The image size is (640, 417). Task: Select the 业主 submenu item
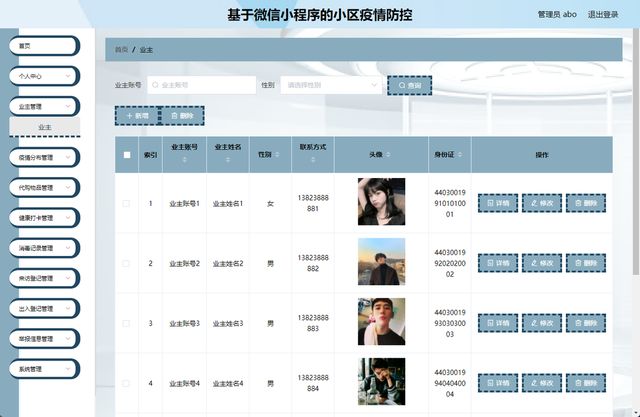point(44,127)
